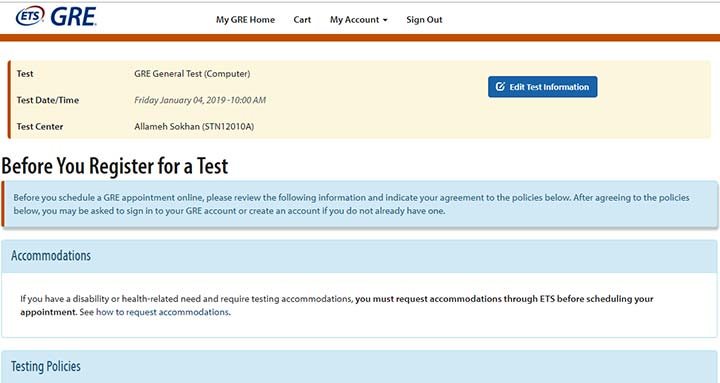Select the text GRE General Test (Computer)

click(192, 74)
